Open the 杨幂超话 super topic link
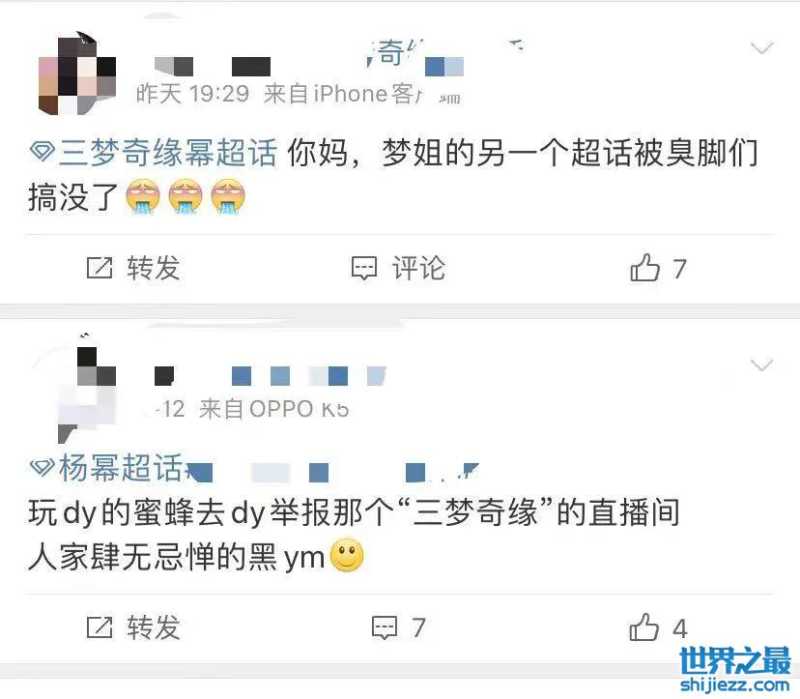The height and width of the screenshot is (699, 800). [121, 467]
